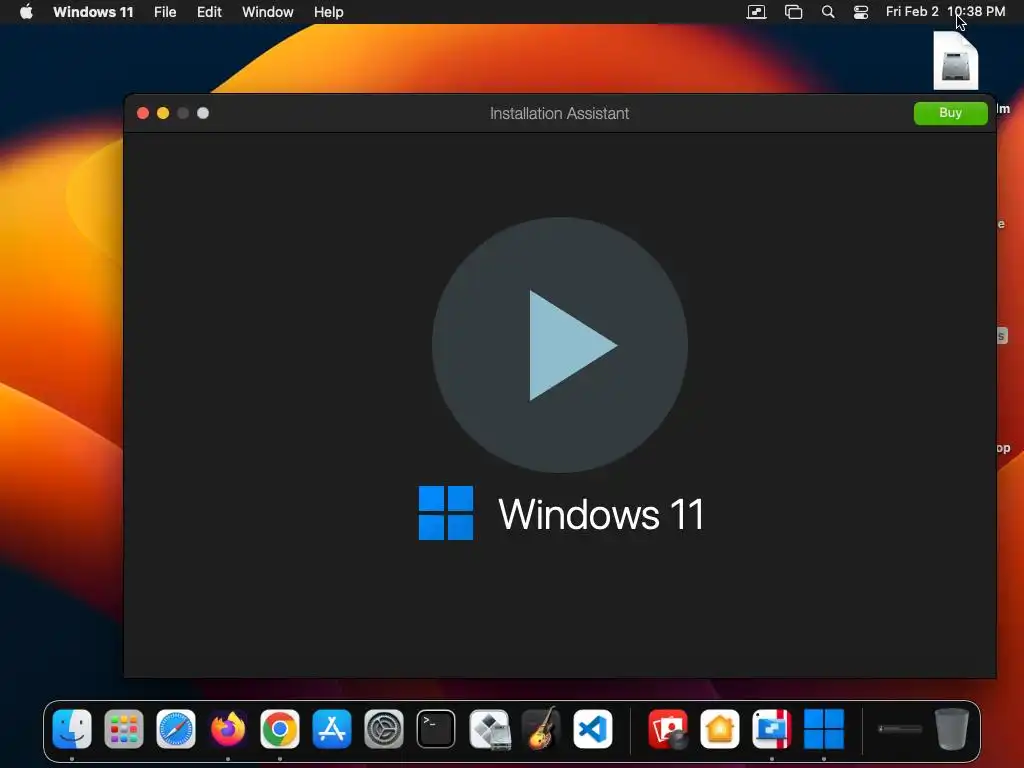Click the Windows 11 VM Dock icon

pos(824,728)
